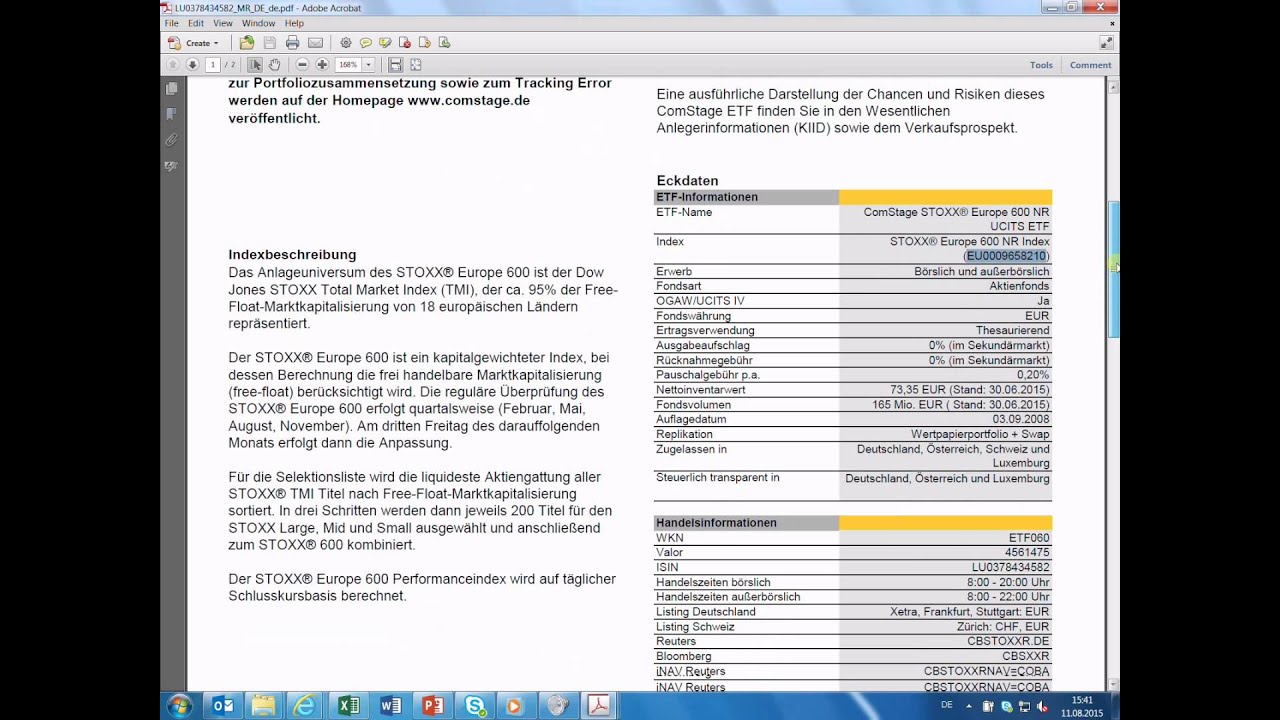
Task: Click the delete pages toolbar icon
Action: pos(405,43)
